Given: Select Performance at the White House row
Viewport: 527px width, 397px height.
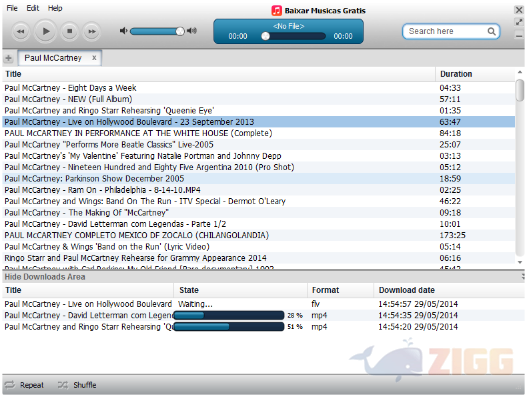Looking at the screenshot, I should point(258,133).
